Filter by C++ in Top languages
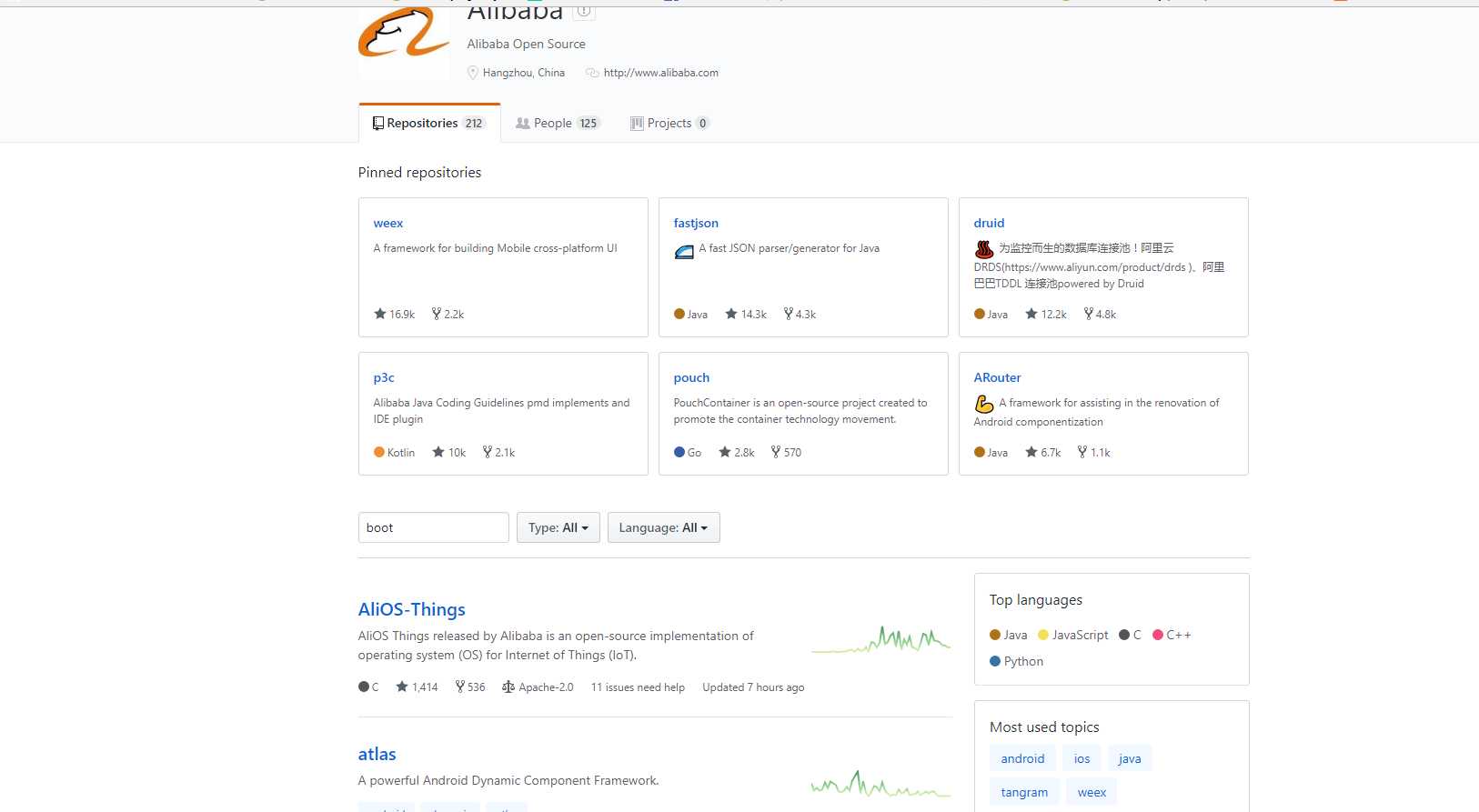 1172,635
